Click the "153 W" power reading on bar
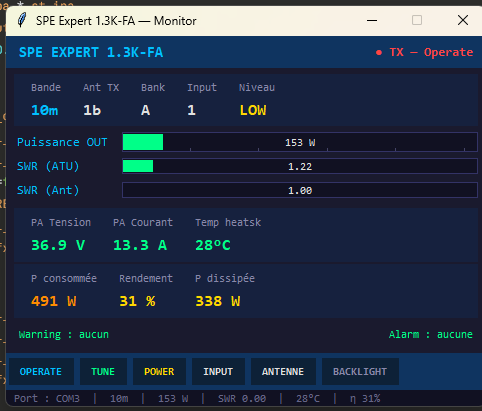The width and height of the screenshot is (482, 411). (300, 143)
